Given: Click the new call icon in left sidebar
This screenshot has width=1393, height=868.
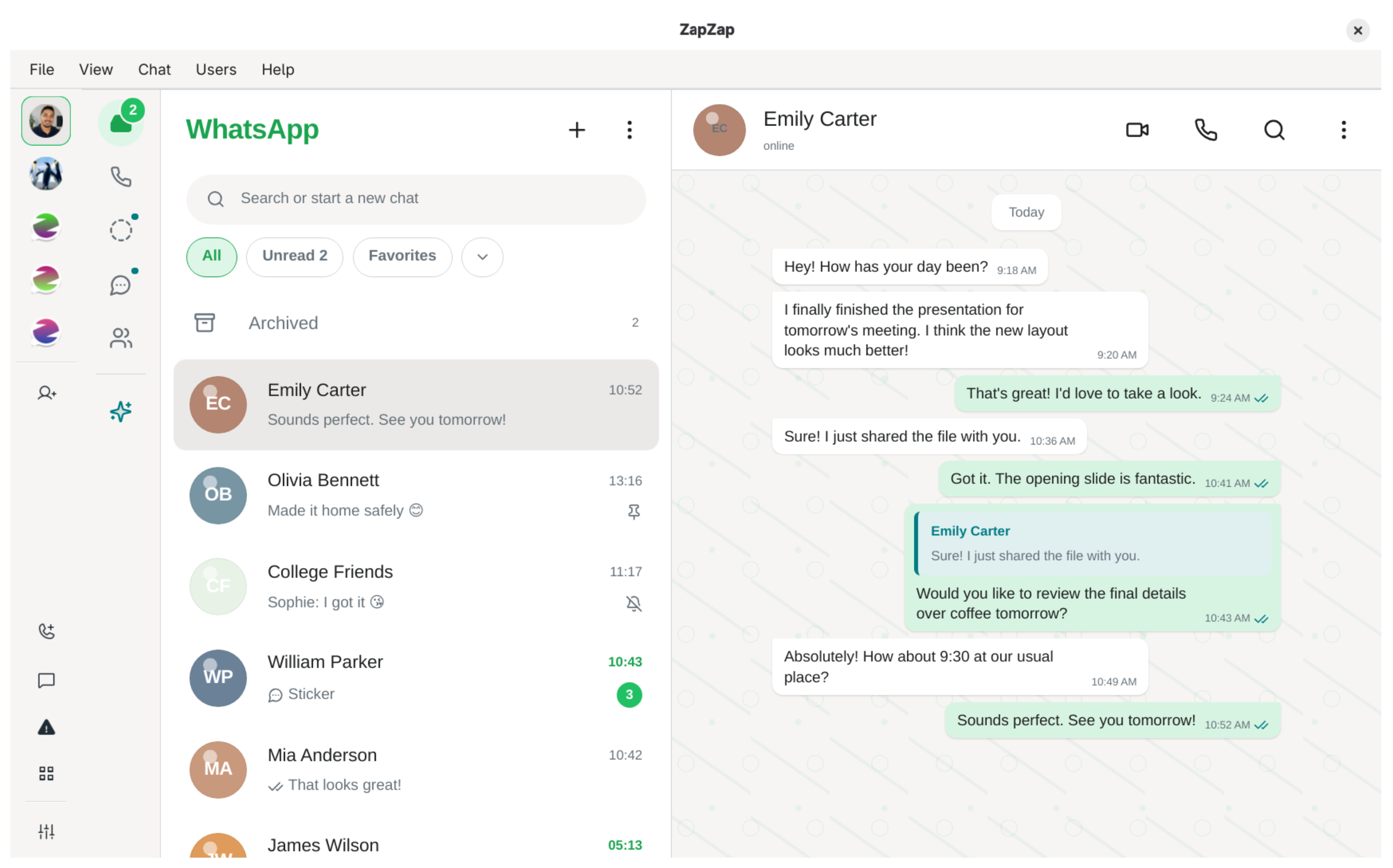Looking at the screenshot, I should tap(46, 631).
